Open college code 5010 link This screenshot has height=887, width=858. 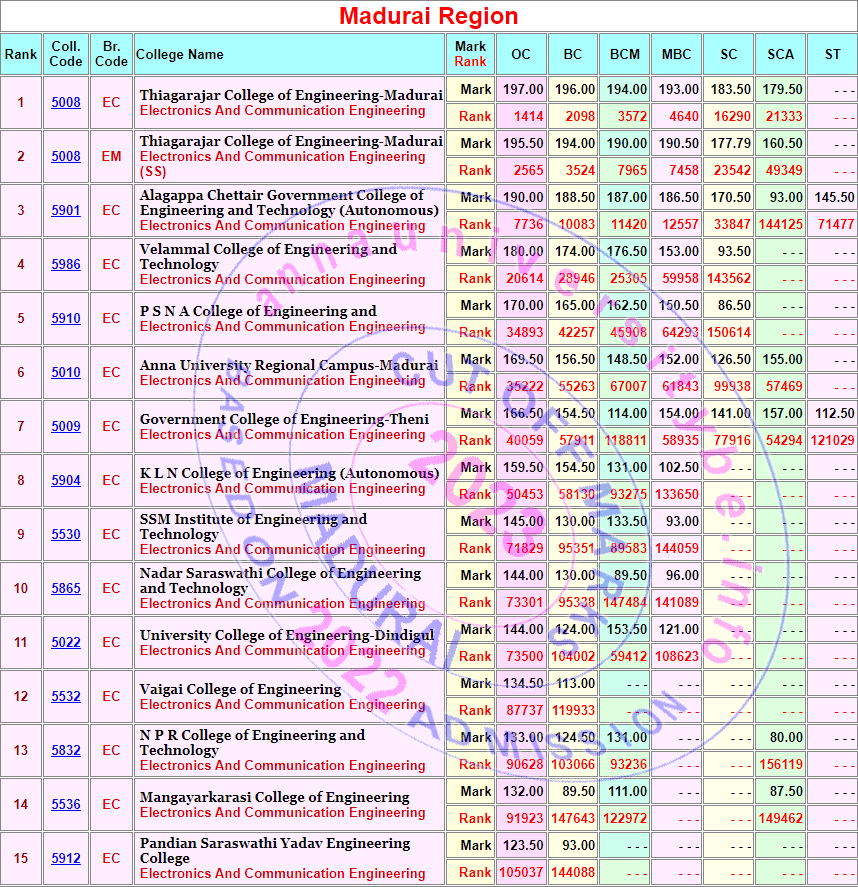[66, 373]
